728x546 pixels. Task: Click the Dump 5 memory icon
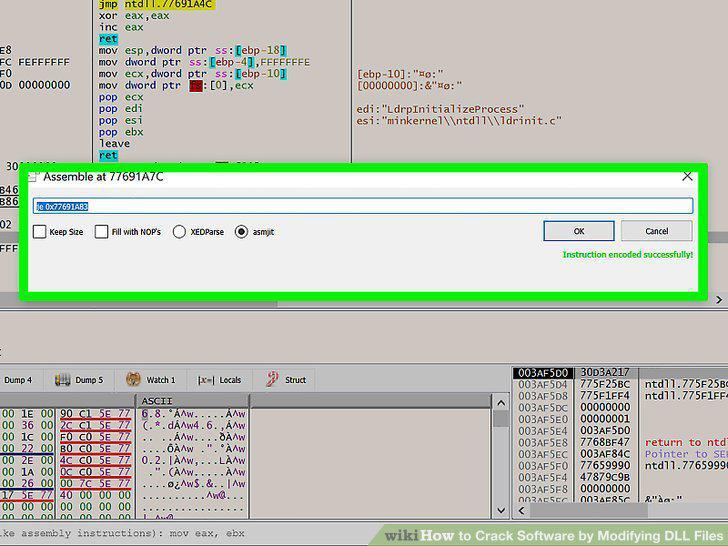62,380
